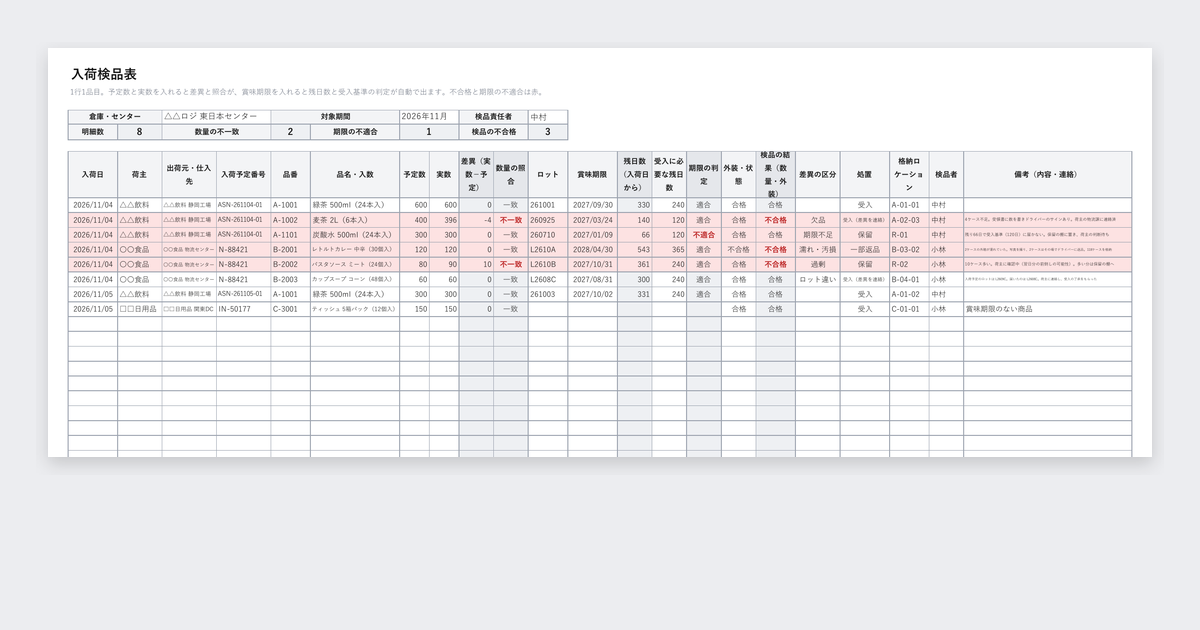The height and width of the screenshot is (630, 1200).
Task: Click the difference cell showing -4
Action: tap(476, 220)
